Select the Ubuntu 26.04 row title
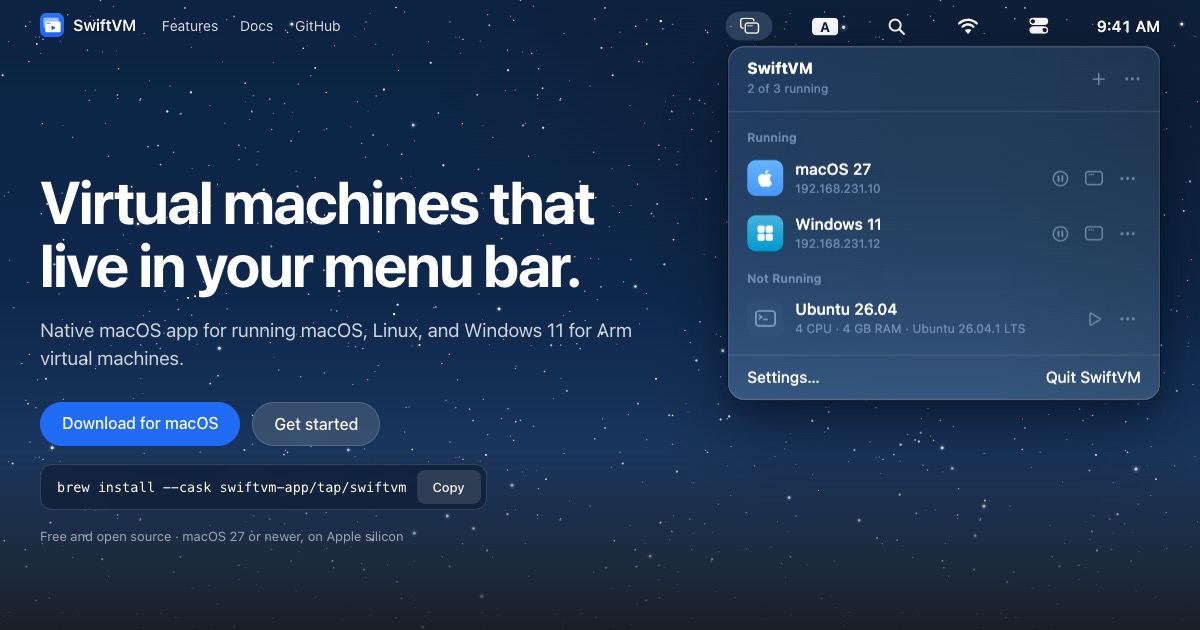 click(846, 309)
